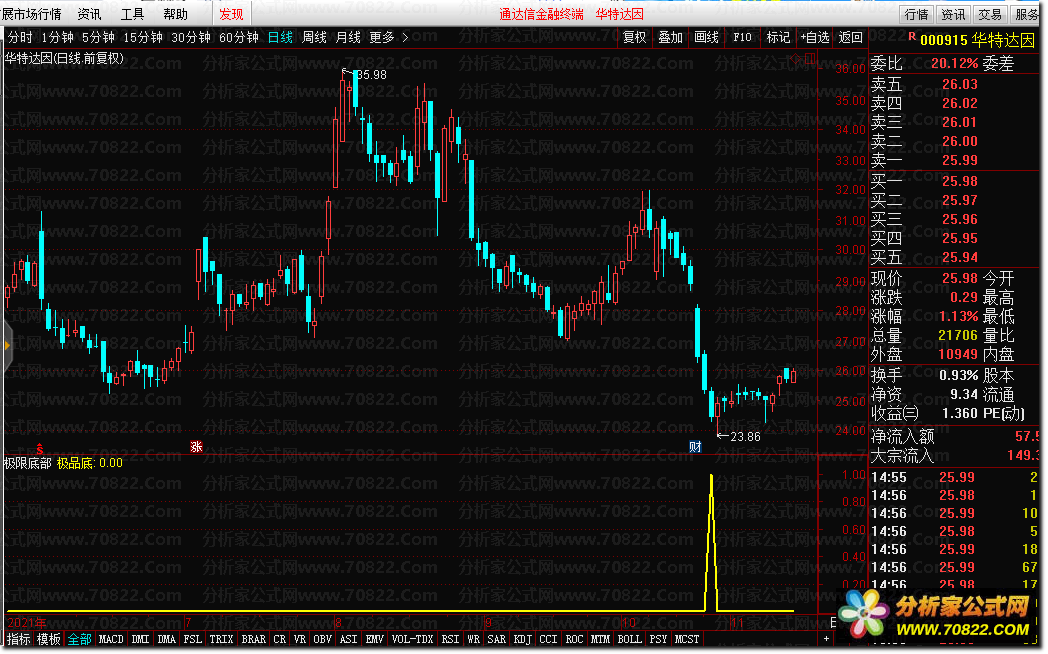Select the 1分钟 timeframe
Screen dimensions: 1048x654
57,37
